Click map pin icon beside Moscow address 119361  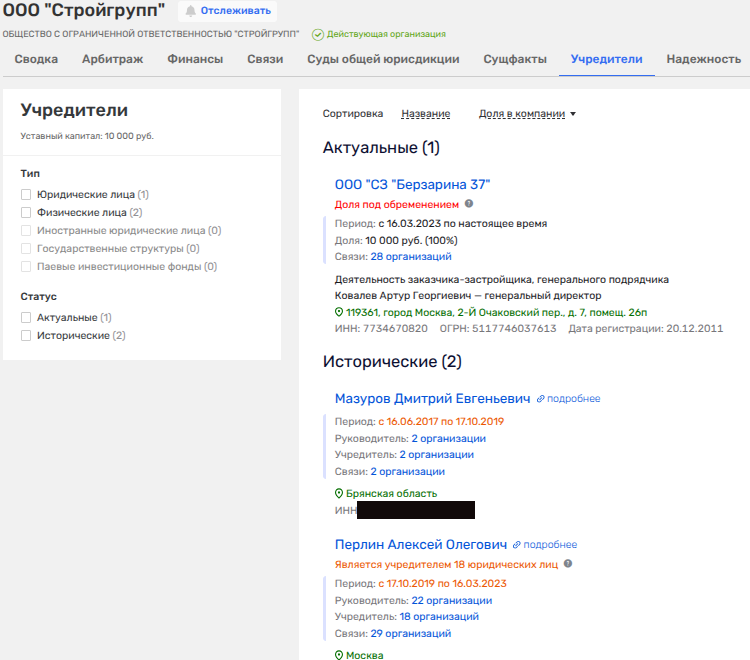tap(339, 312)
